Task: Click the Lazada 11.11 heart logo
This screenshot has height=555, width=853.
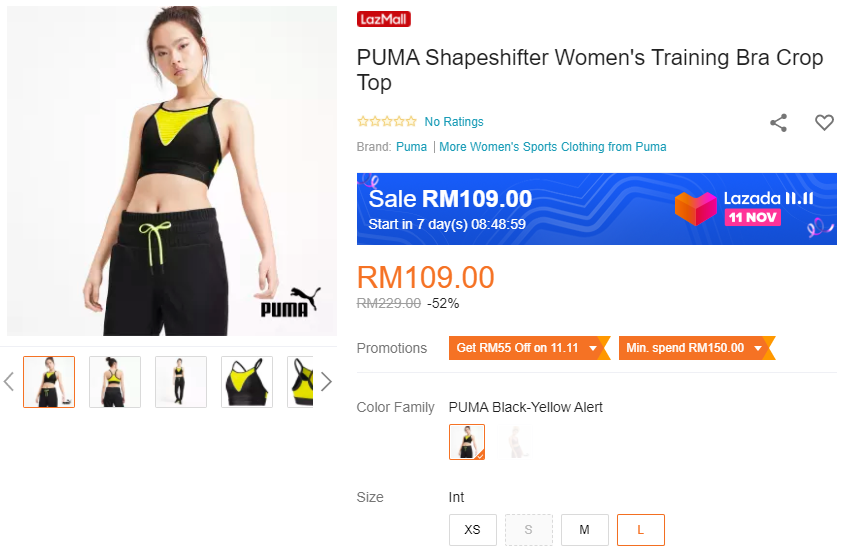Action: pos(695,208)
